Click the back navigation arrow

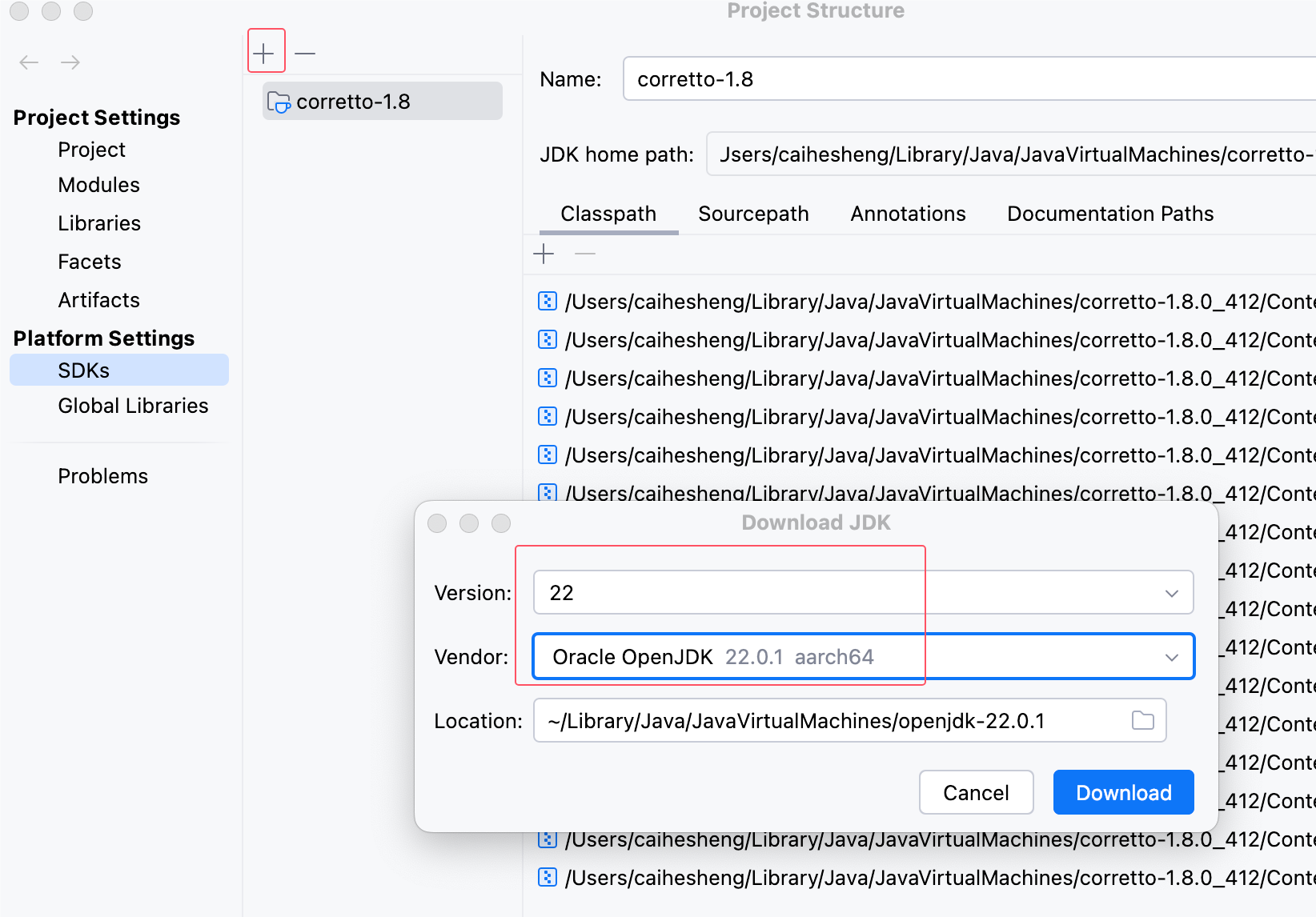29,62
